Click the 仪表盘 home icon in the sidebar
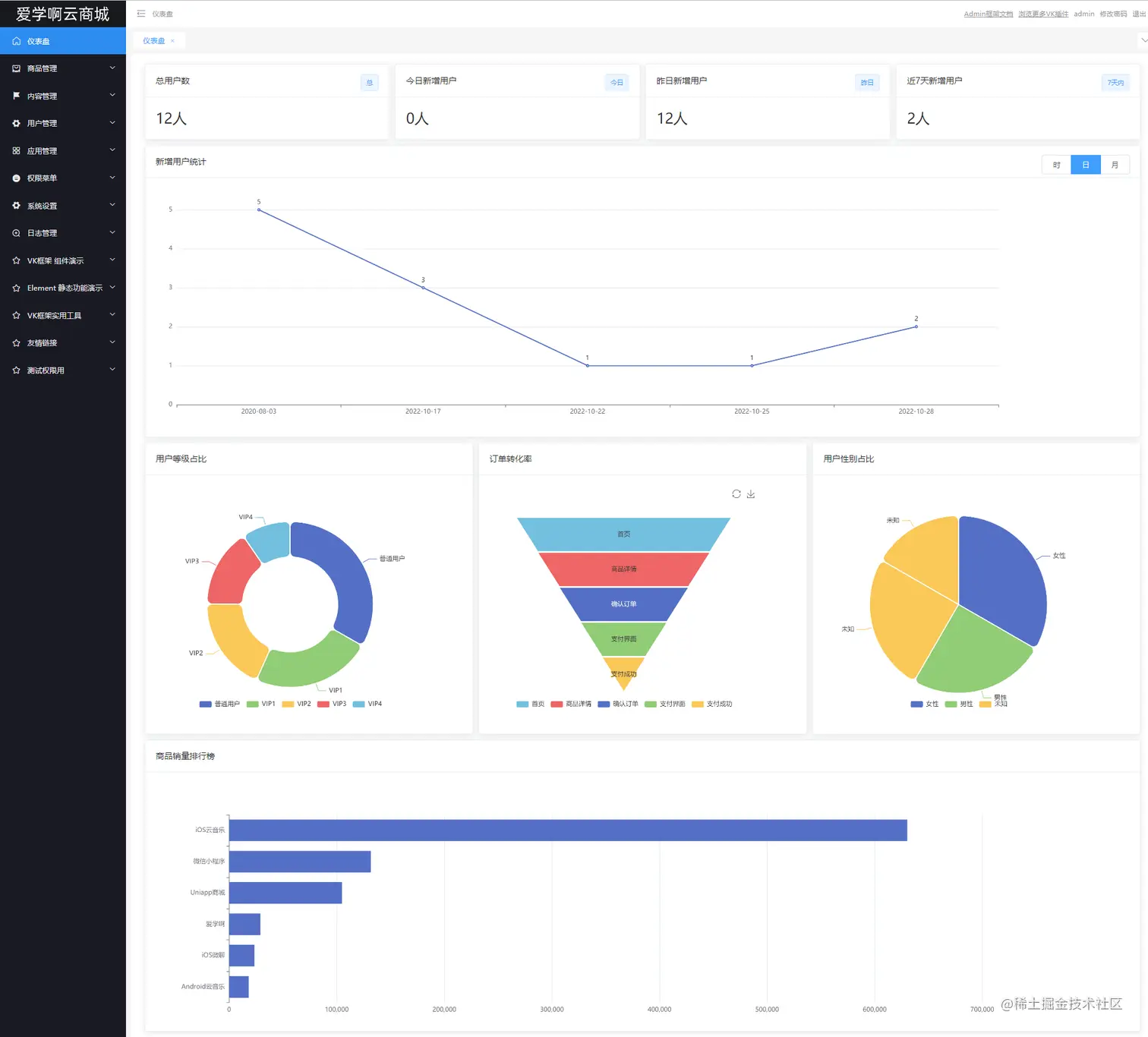 tap(16, 41)
